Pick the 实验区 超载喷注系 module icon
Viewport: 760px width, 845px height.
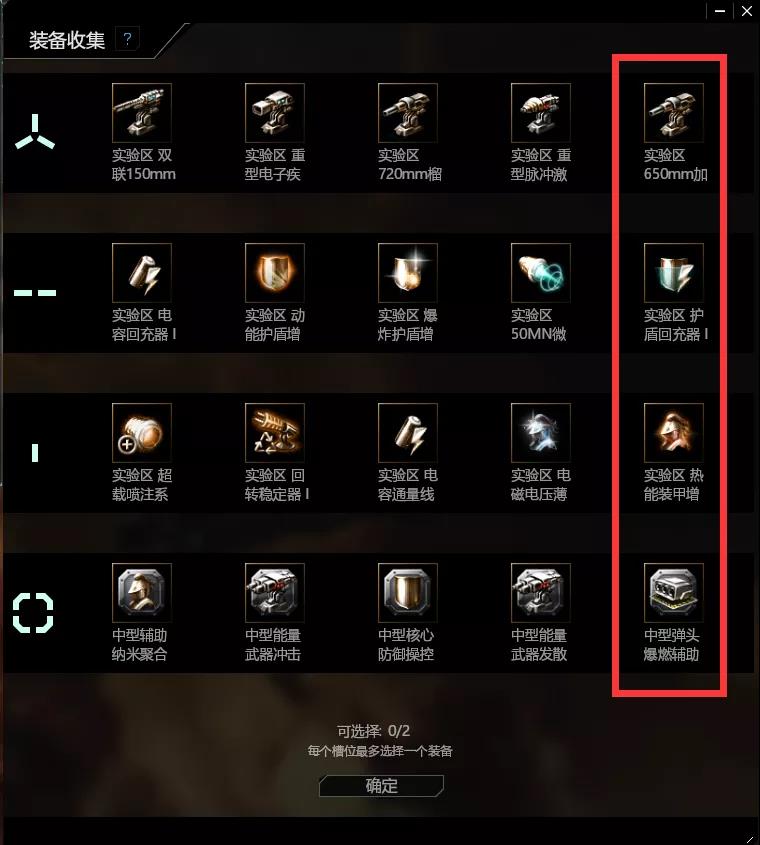[142, 433]
